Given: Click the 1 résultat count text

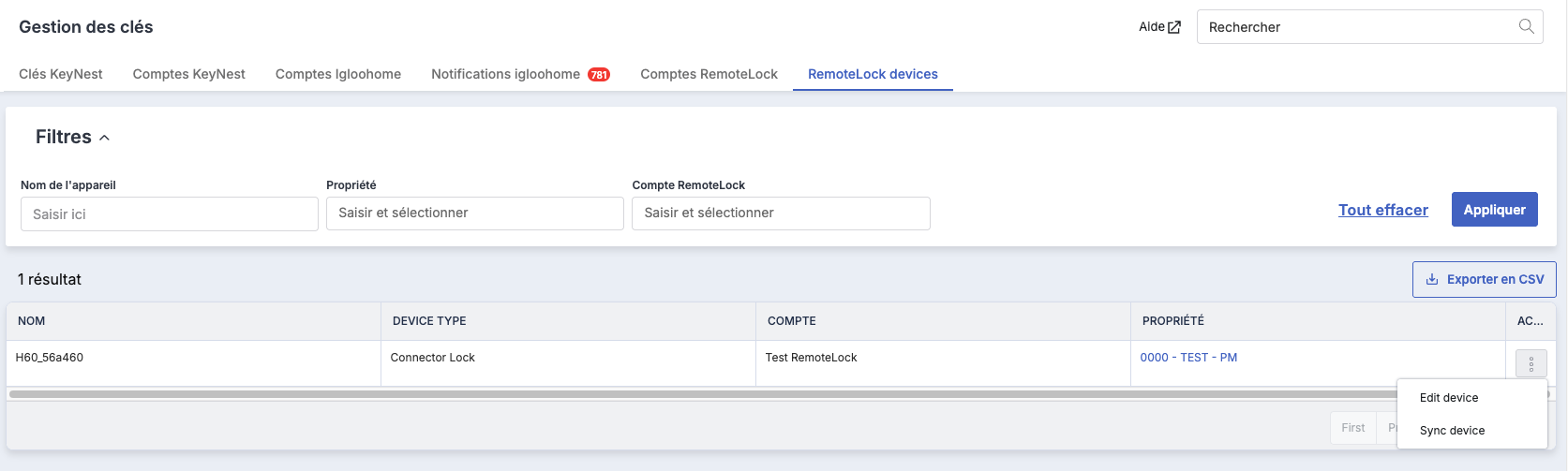Looking at the screenshot, I should (x=50, y=279).
